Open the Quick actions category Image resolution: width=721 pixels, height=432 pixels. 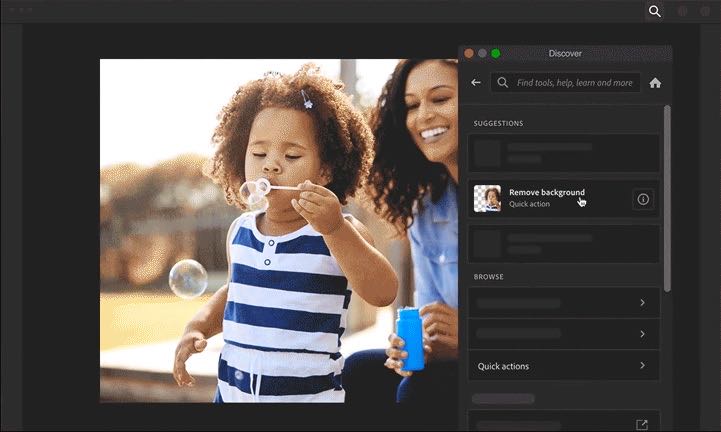(x=564, y=366)
